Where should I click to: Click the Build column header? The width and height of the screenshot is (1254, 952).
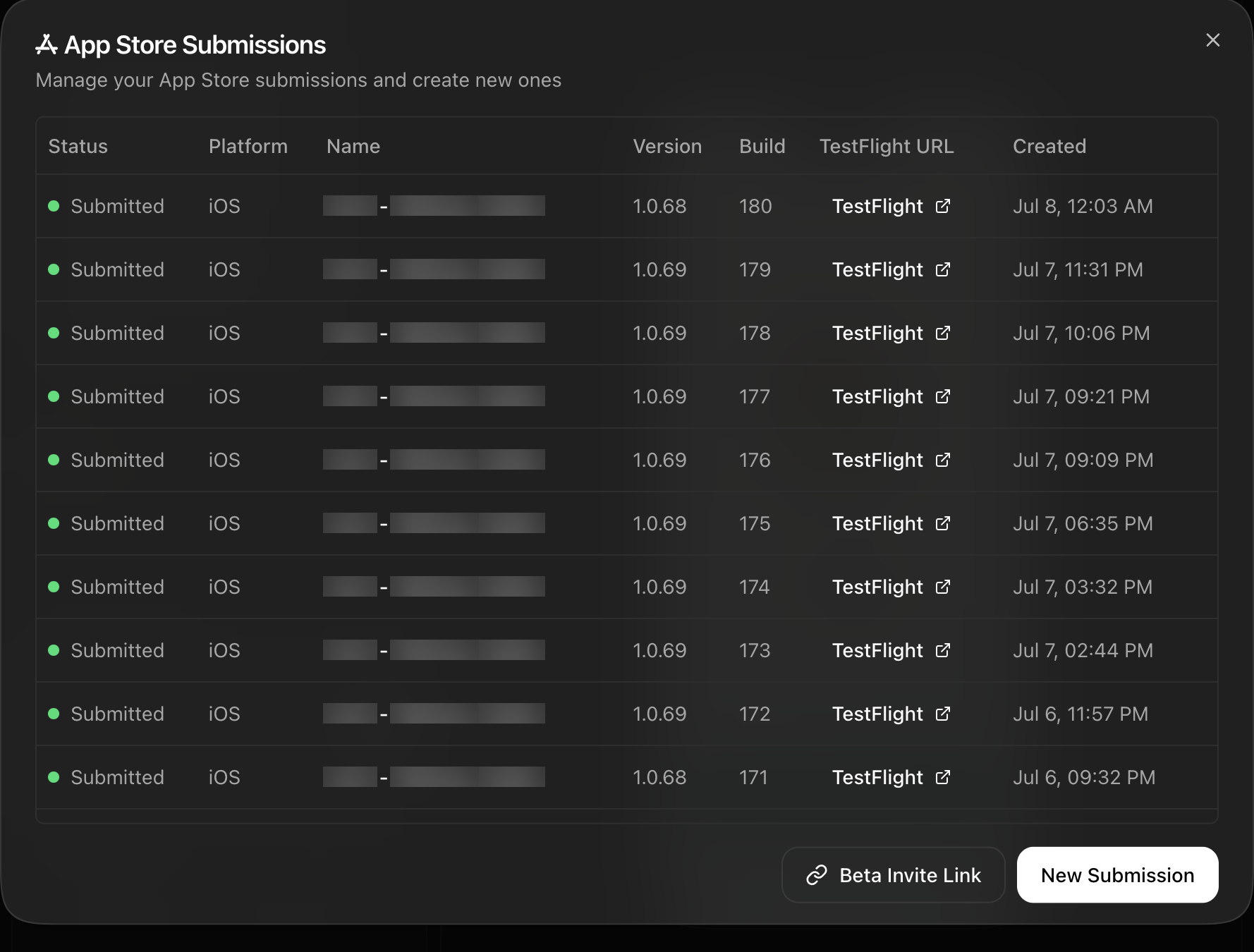(762, 146)
